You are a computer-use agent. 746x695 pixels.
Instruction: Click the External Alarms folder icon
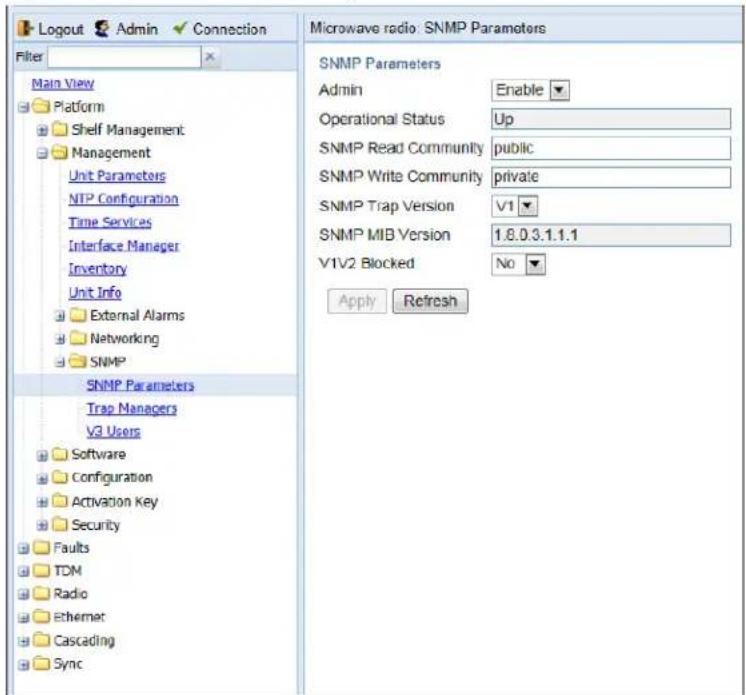click(x=78, y=315)
